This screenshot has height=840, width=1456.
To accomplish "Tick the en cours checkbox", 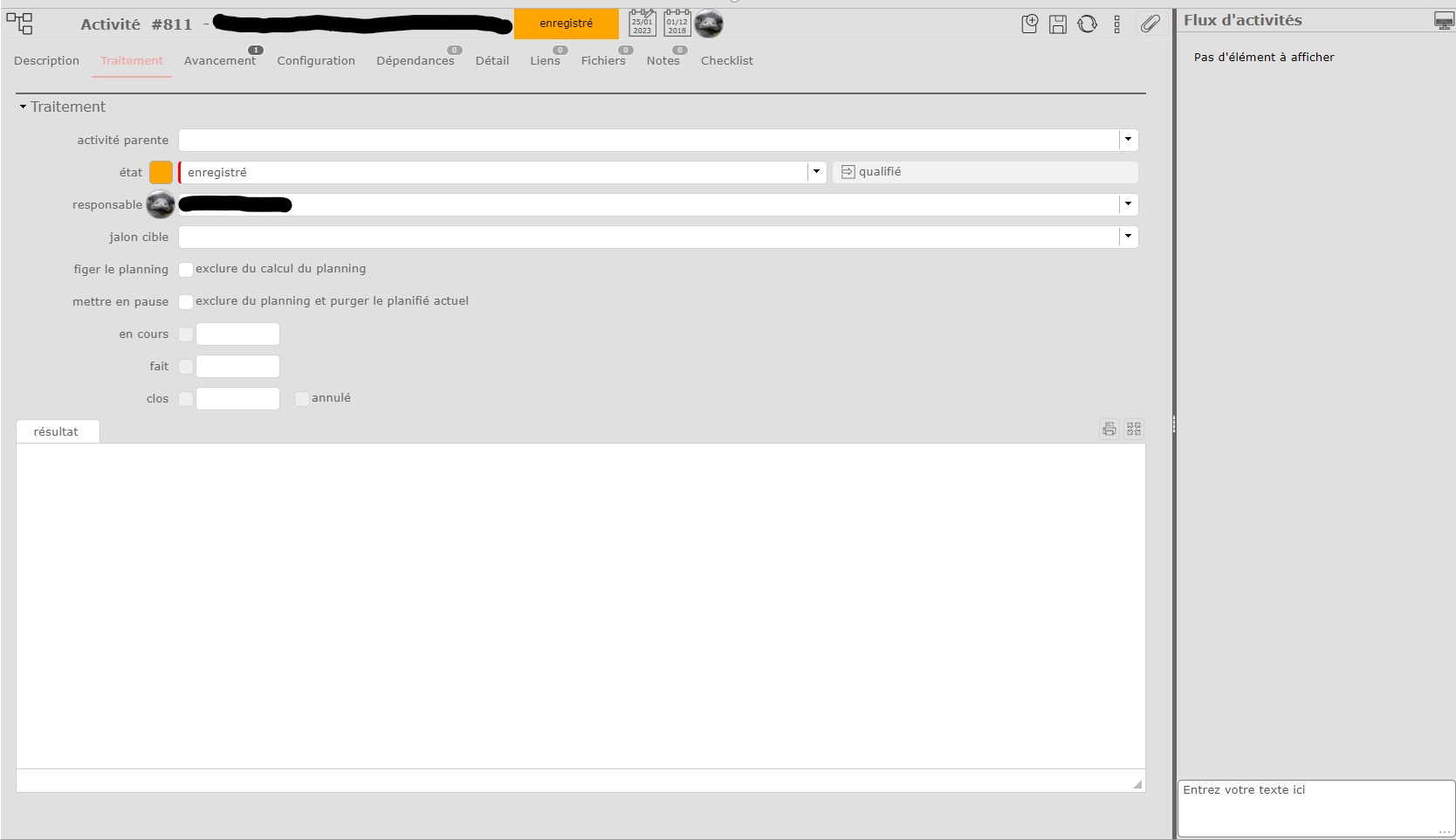I will tap(186, 334).
